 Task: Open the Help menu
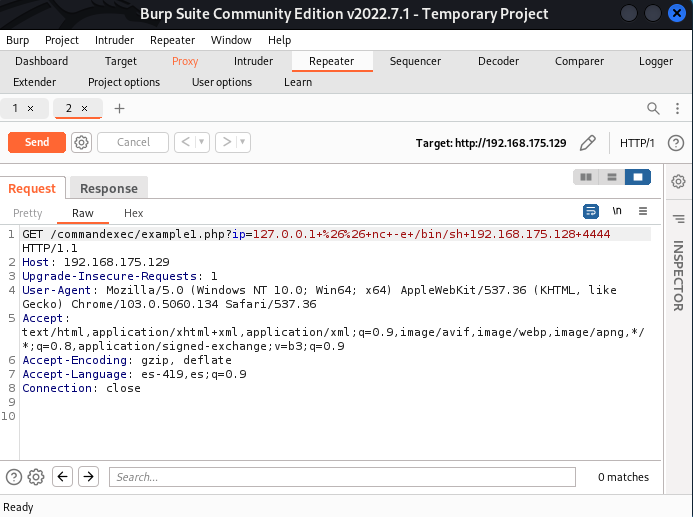tap(279, 40)
